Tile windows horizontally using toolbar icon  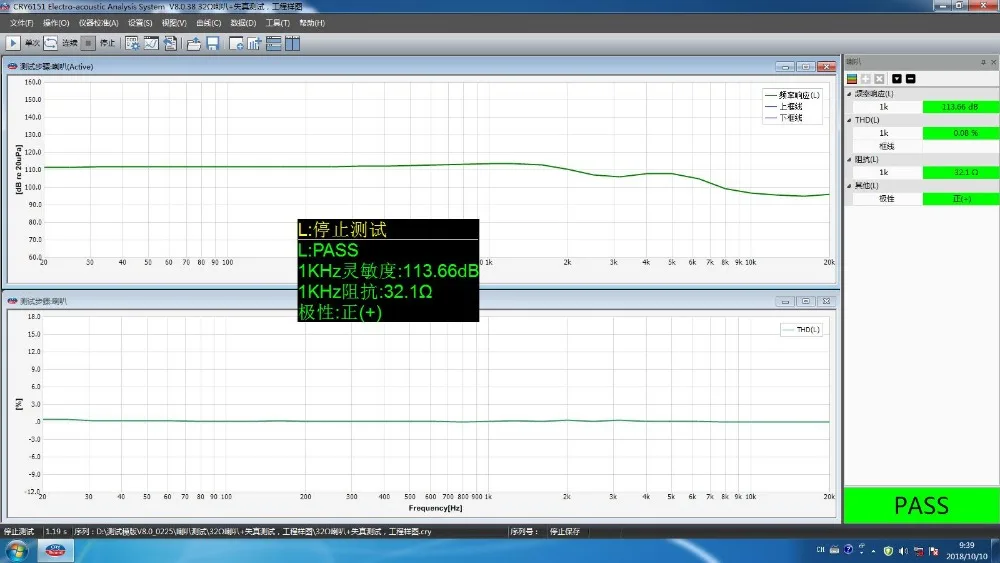[x=273, y=43]
